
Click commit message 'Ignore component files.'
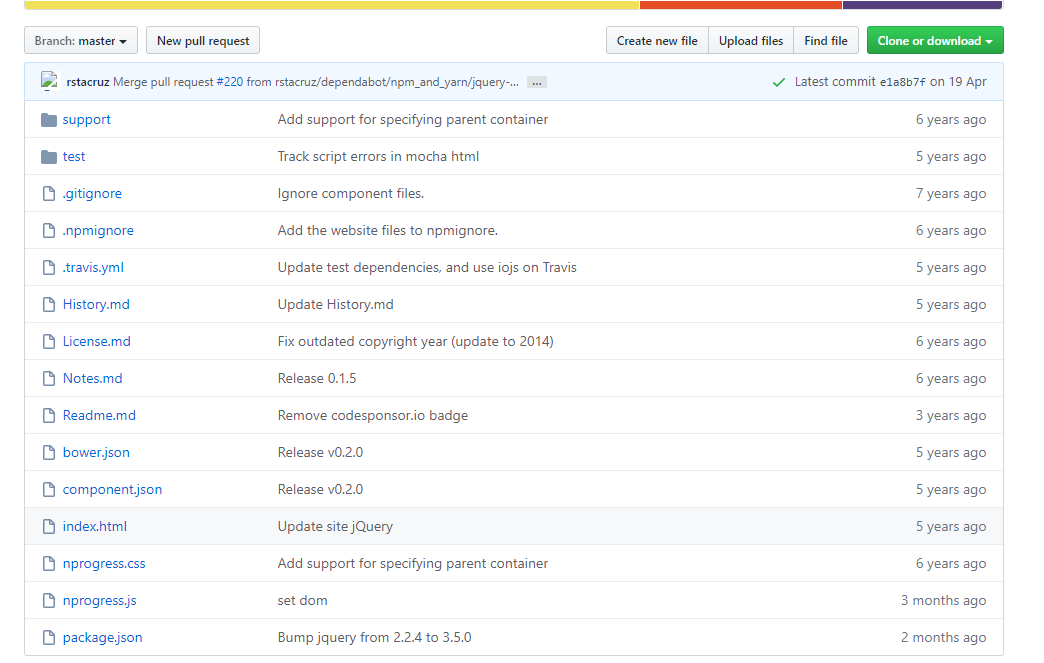click(x=351, y=194)
